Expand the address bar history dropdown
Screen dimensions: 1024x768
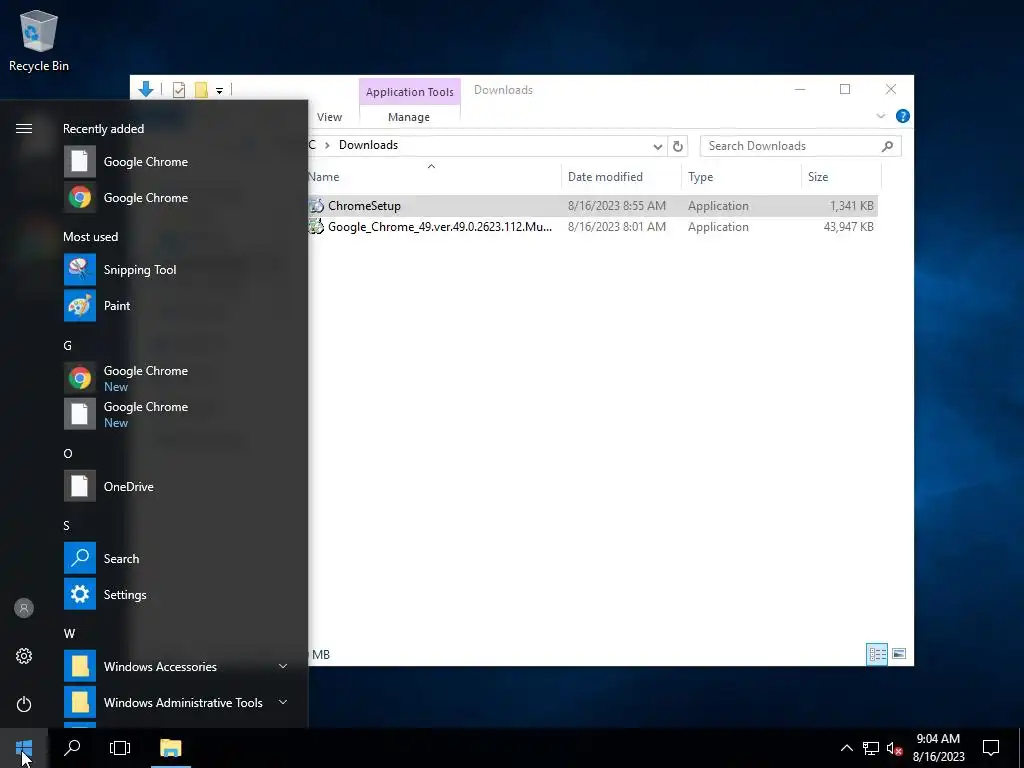click(658, 146)
